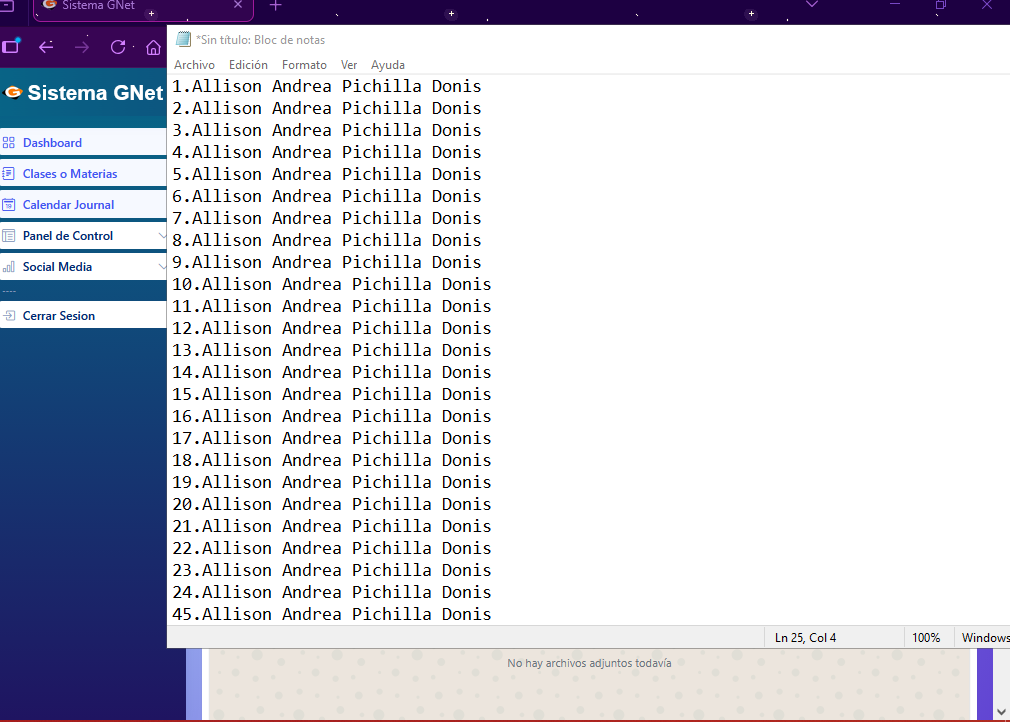Open the Edición menu

coord(248,65)
